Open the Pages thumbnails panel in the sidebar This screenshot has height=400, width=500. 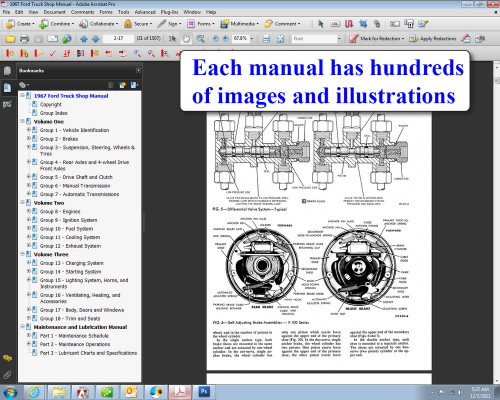click(x=7, y=71)
